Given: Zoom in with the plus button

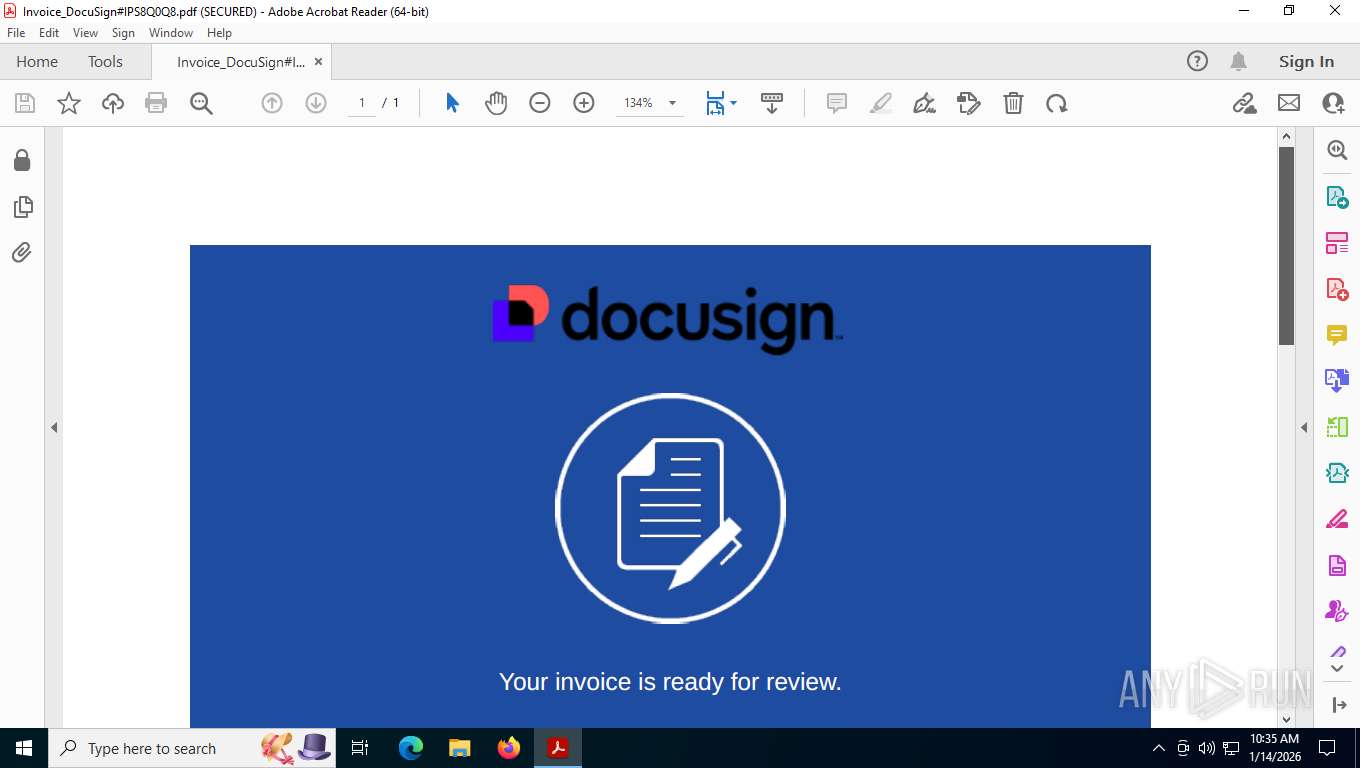Looking at the screenshot, I should [x=584, y=103].
